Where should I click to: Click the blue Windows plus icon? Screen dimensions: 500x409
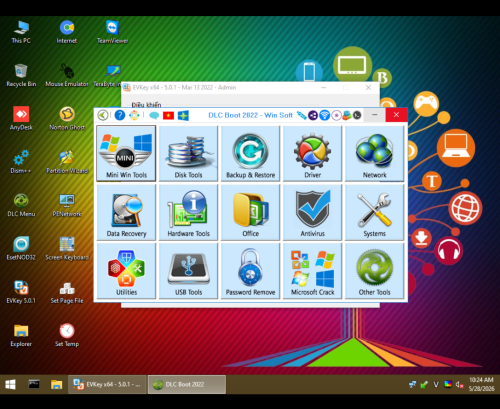[x=183, y=116]
